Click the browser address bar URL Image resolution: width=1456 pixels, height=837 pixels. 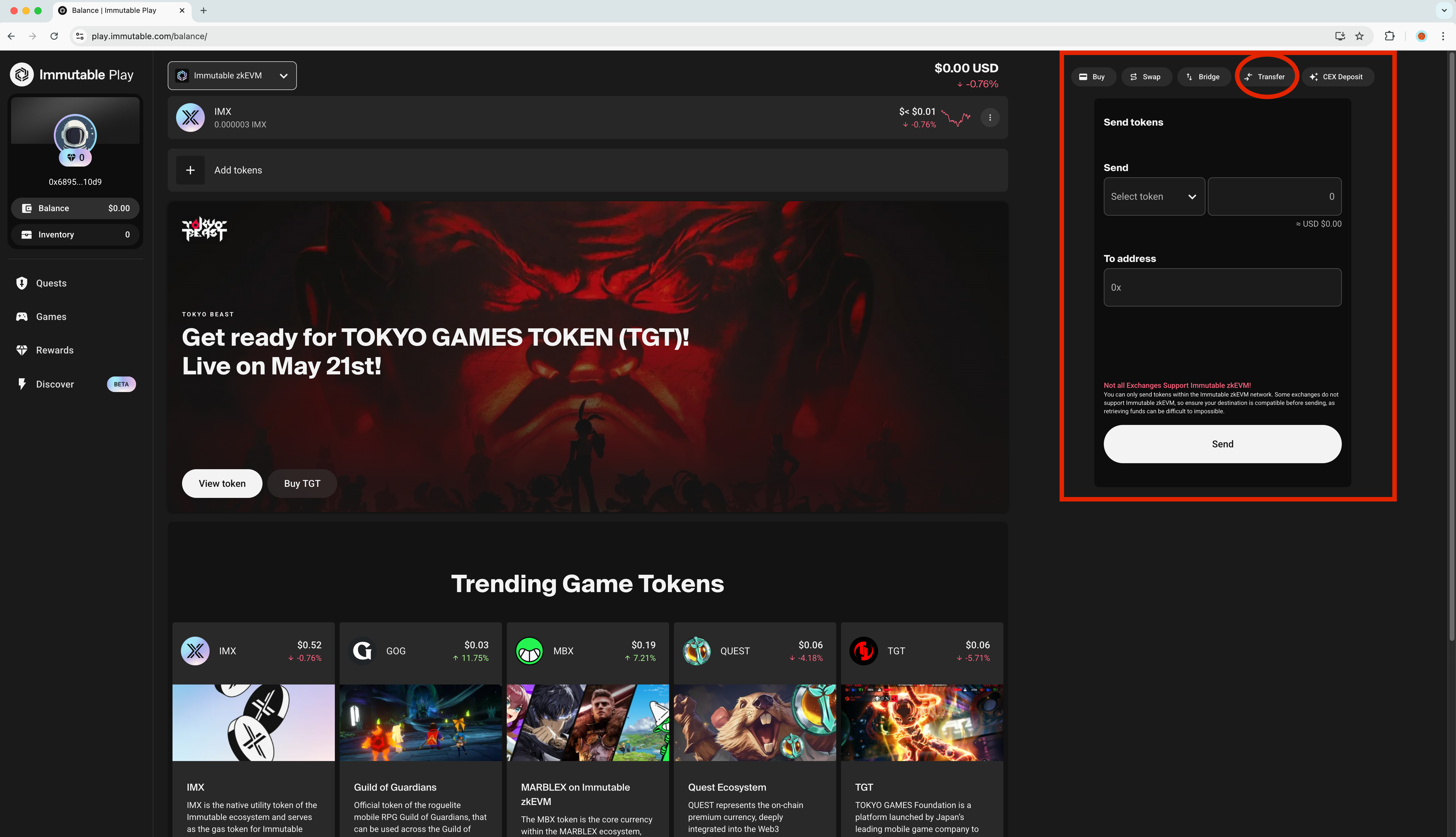point(149,36)
